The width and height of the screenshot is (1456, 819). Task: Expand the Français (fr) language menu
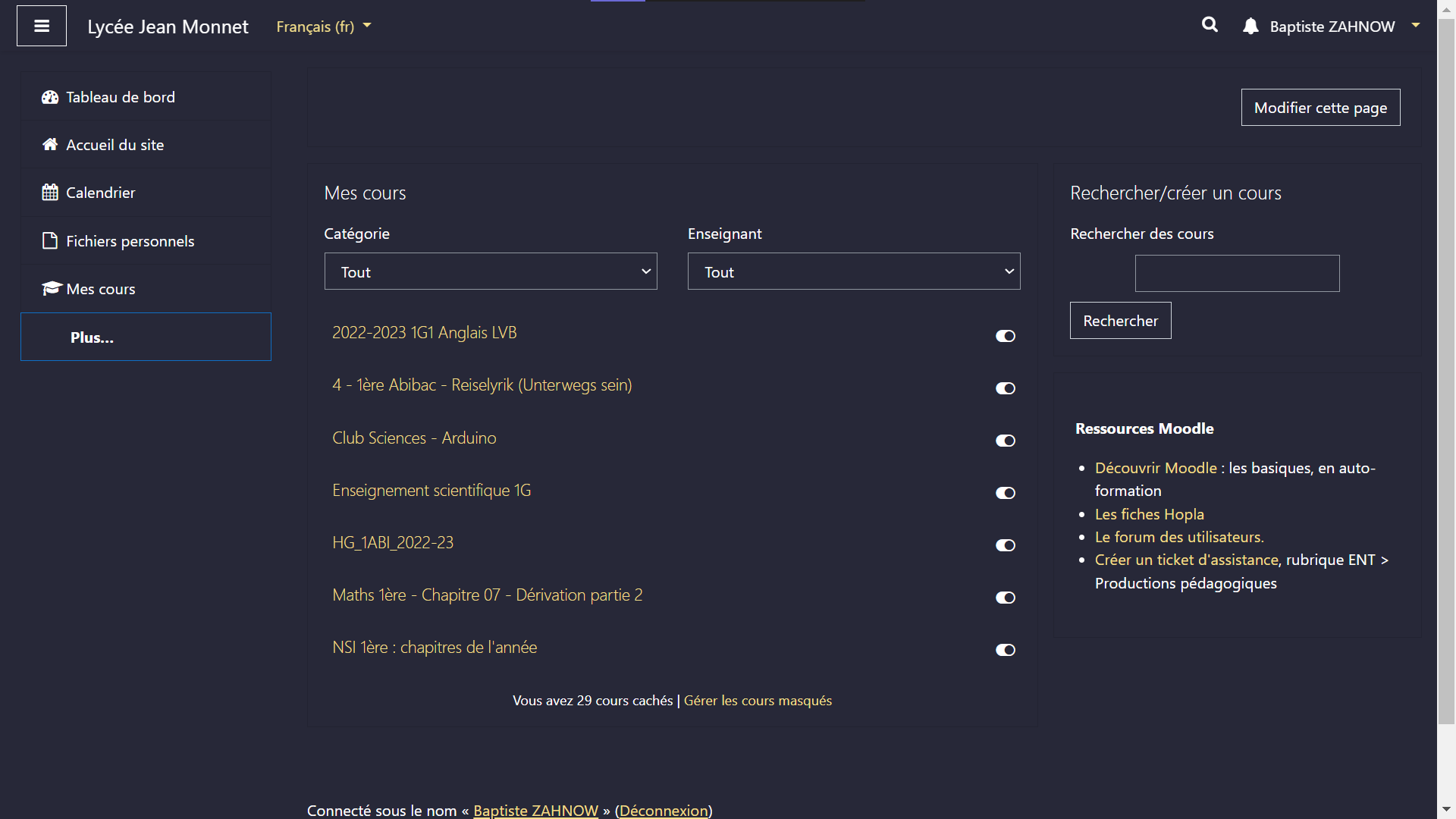pyautogui.click(x=324, y=27)
